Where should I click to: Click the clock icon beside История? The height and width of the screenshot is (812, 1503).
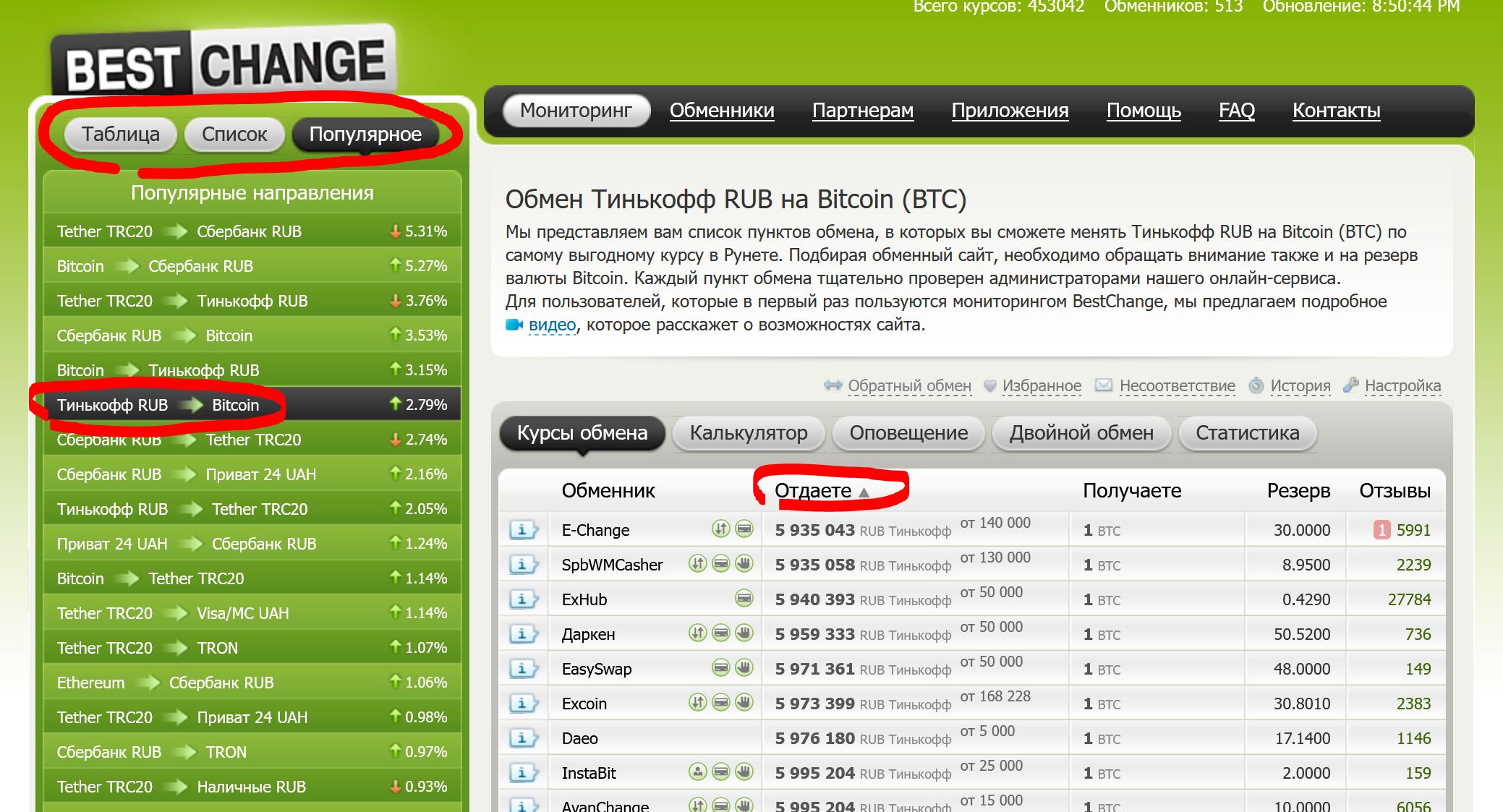click(1256, 385)
